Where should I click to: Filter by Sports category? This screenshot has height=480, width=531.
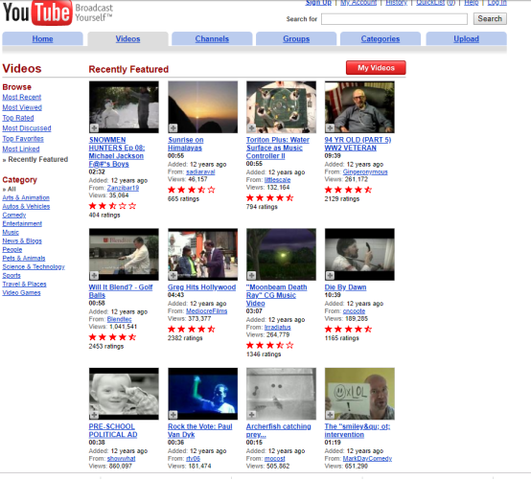[12, 275]
